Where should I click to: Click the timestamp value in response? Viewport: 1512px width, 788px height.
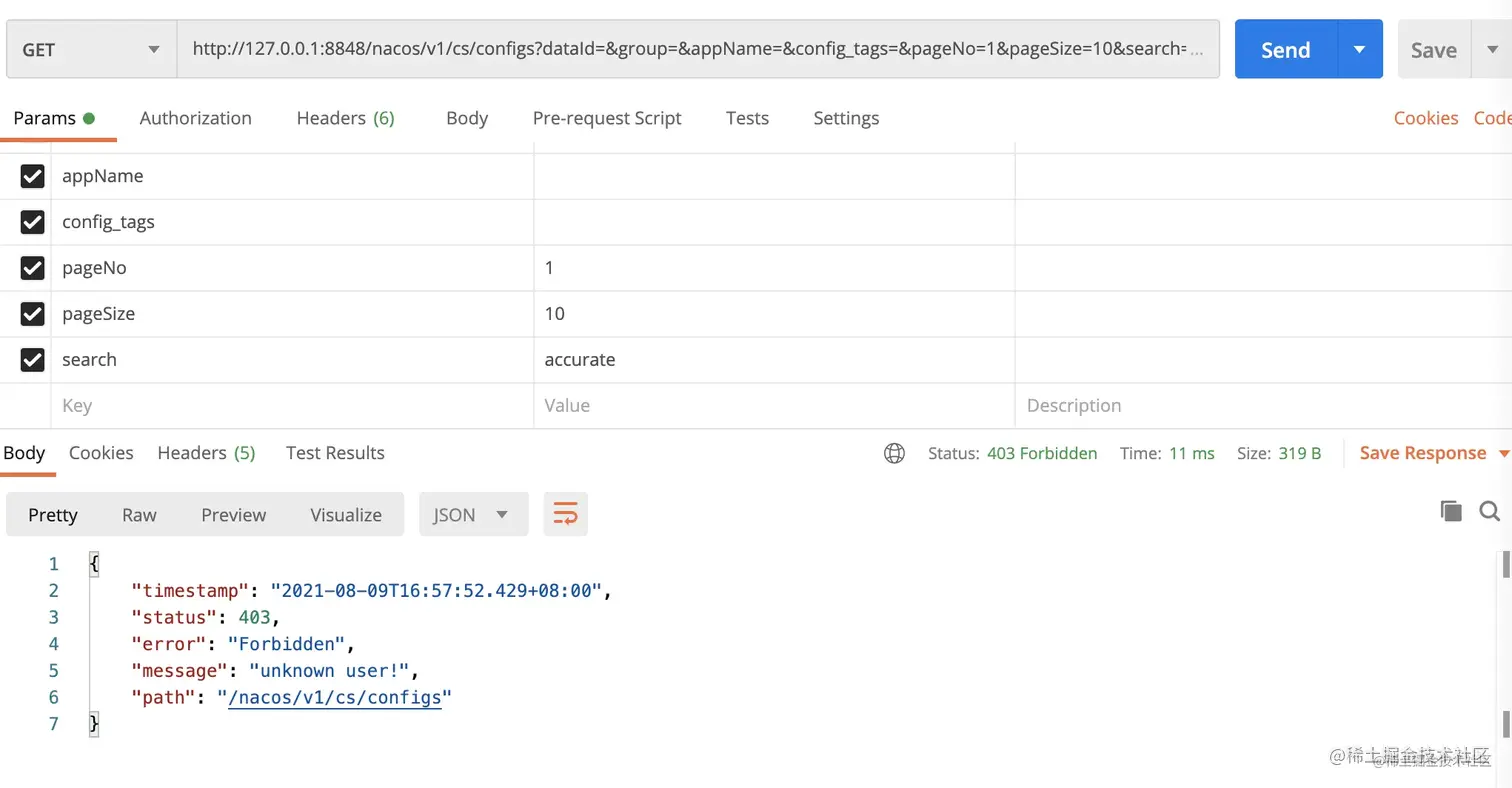coord(436,590)
